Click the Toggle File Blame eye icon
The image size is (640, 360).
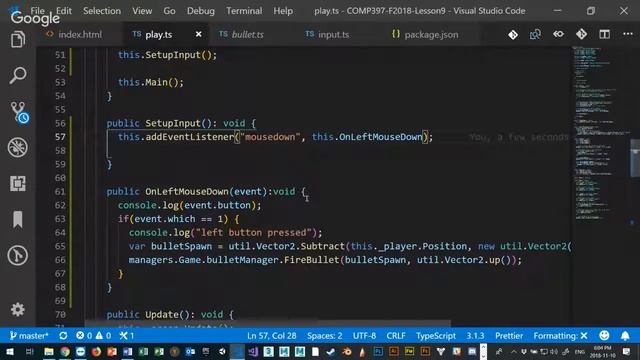tap(558, 34)
